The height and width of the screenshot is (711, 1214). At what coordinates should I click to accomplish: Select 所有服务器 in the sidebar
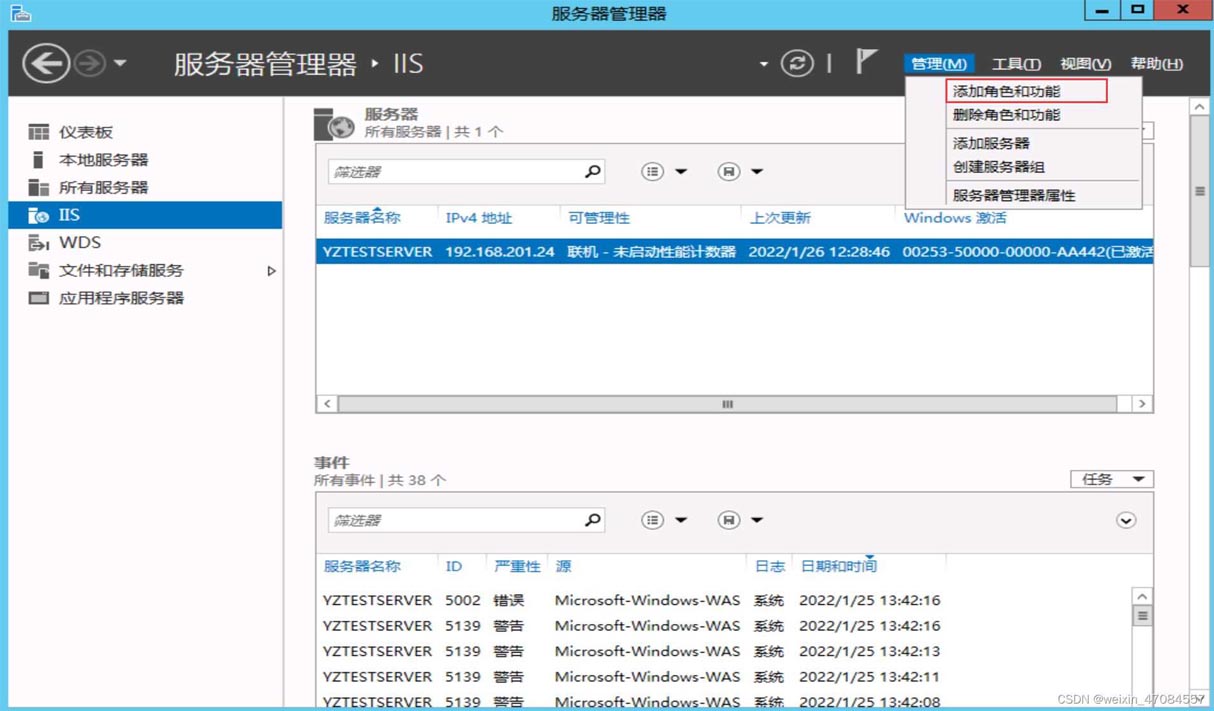pos(103,188)
